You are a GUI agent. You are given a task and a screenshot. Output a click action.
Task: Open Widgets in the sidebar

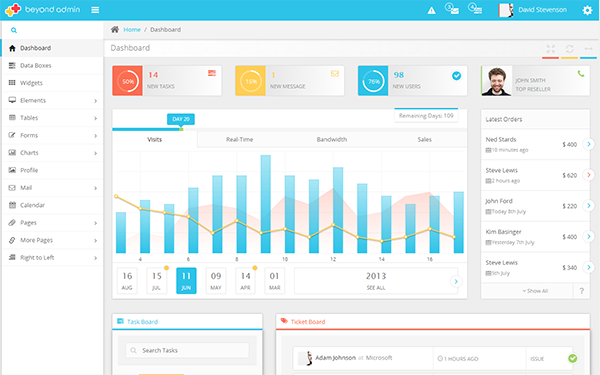(52, 83)
